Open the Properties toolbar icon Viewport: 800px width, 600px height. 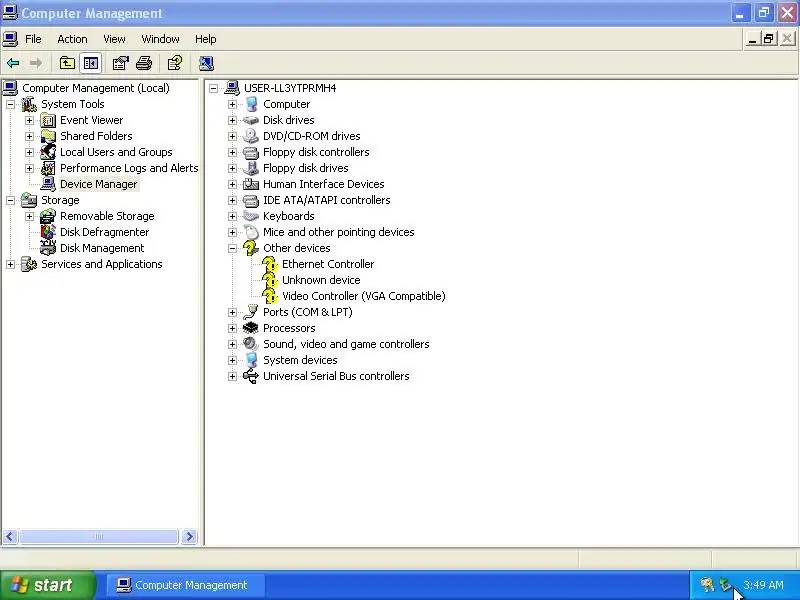(x=120, y=63)
